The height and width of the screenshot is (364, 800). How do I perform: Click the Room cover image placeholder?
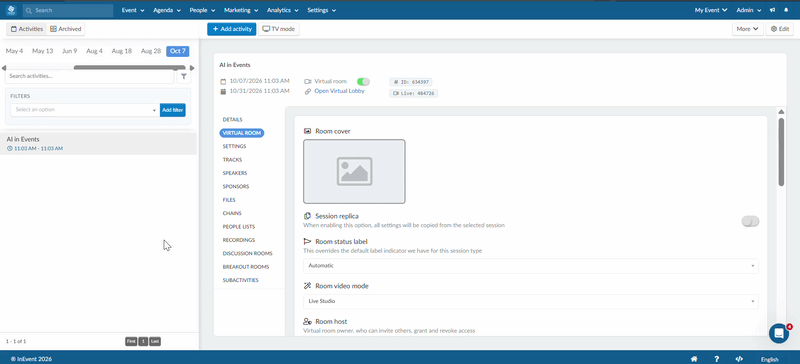tap(354, 172)
